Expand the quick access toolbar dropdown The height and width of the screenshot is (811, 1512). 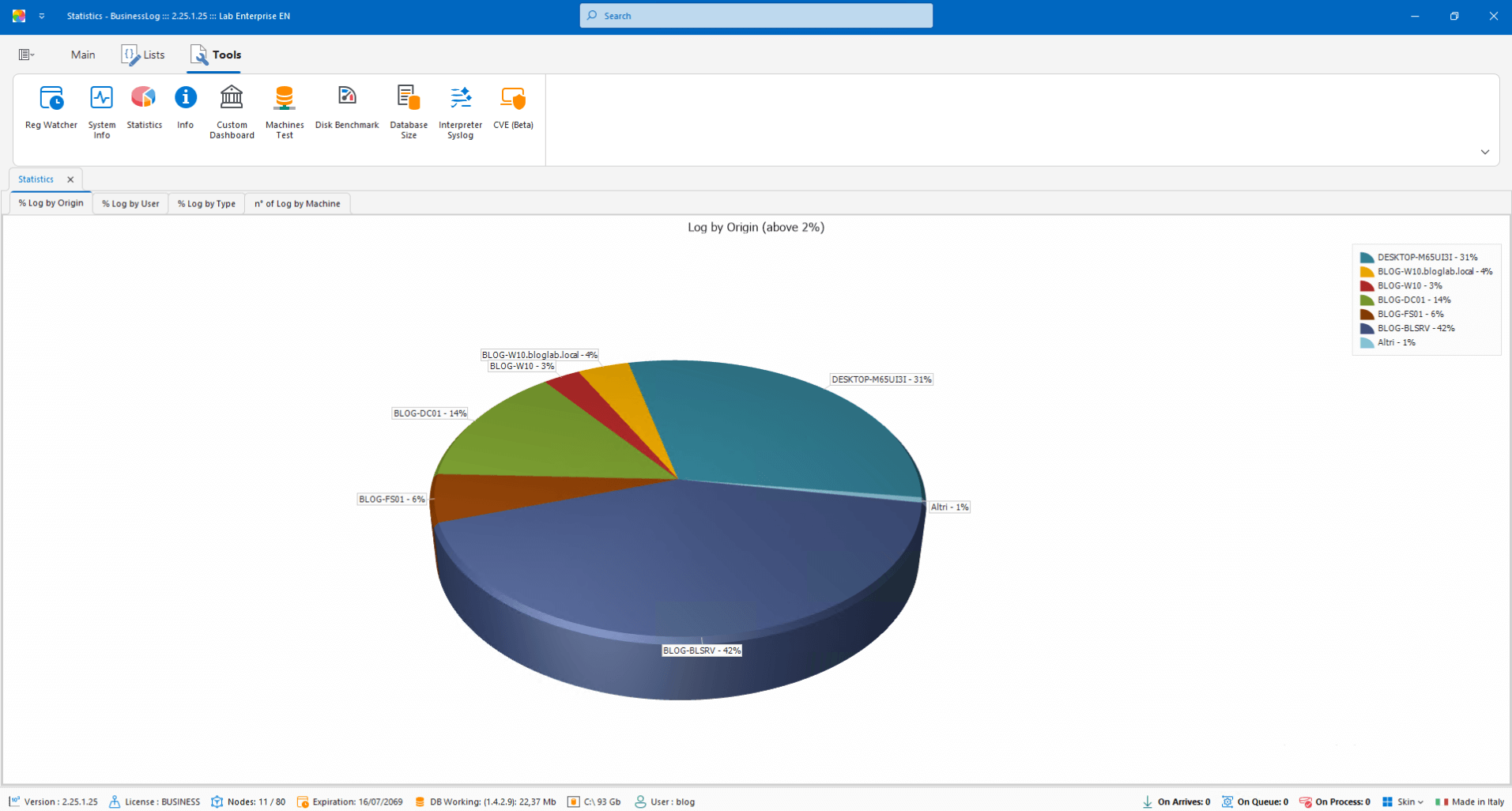tap(42, 16)
